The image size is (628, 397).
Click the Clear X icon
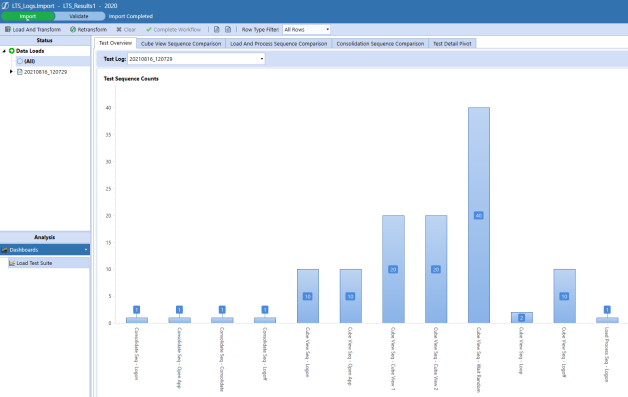pos(119,29)
